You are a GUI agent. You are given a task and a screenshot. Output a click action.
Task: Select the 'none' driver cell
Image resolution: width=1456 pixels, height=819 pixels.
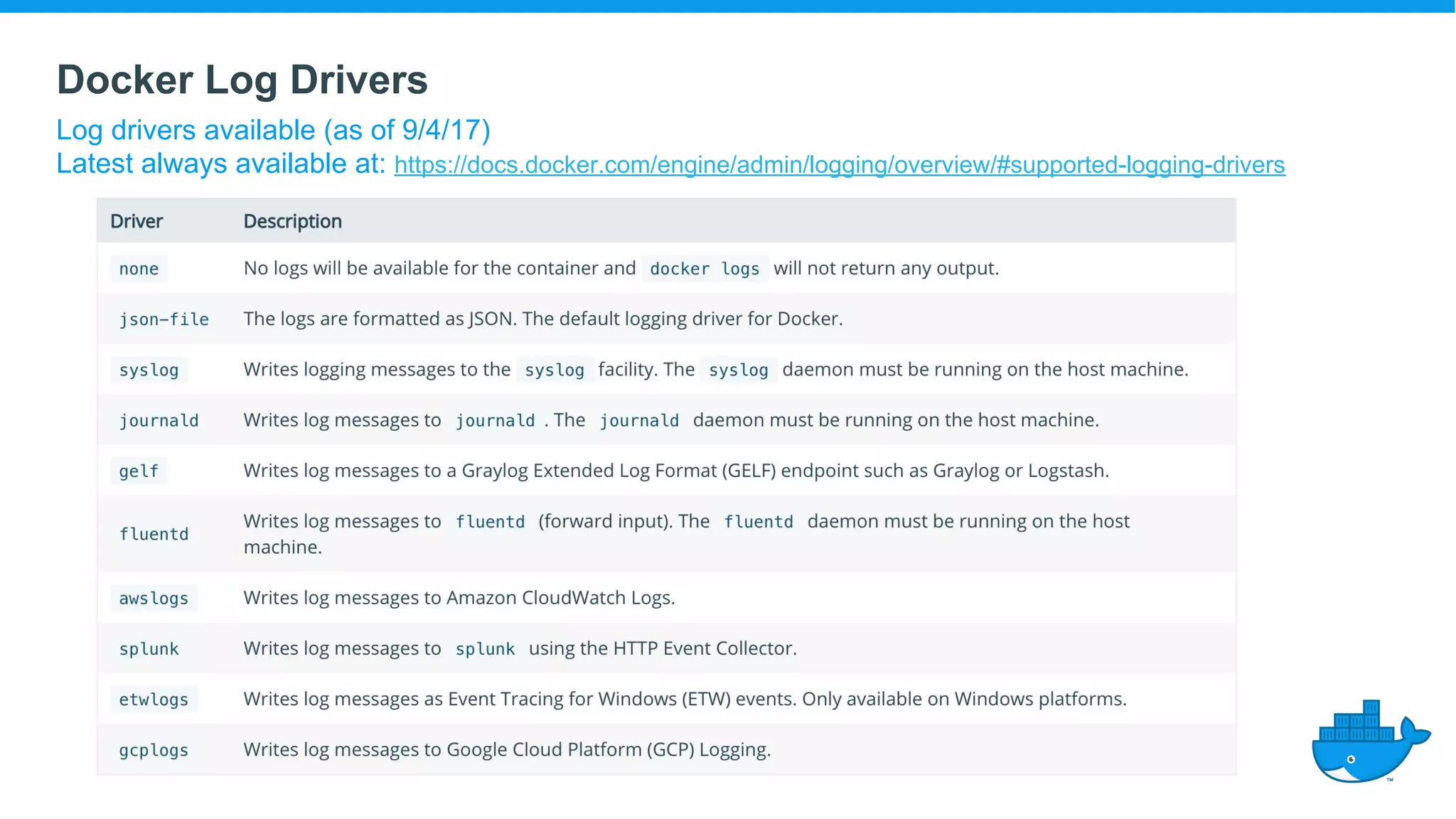pyautogui.click(x=139, y=269)
